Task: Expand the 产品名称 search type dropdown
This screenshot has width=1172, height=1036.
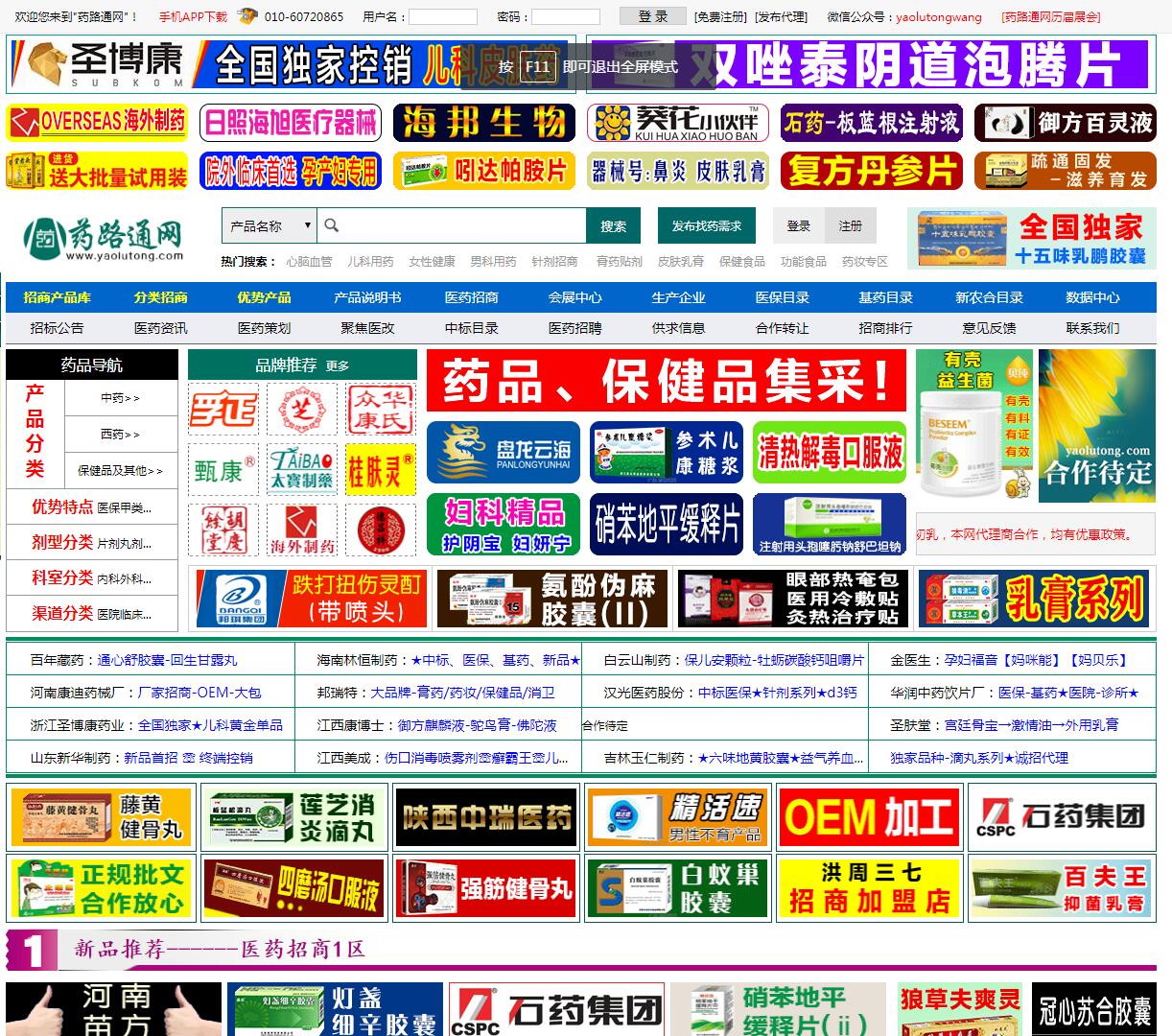Action: pos(270,225)
